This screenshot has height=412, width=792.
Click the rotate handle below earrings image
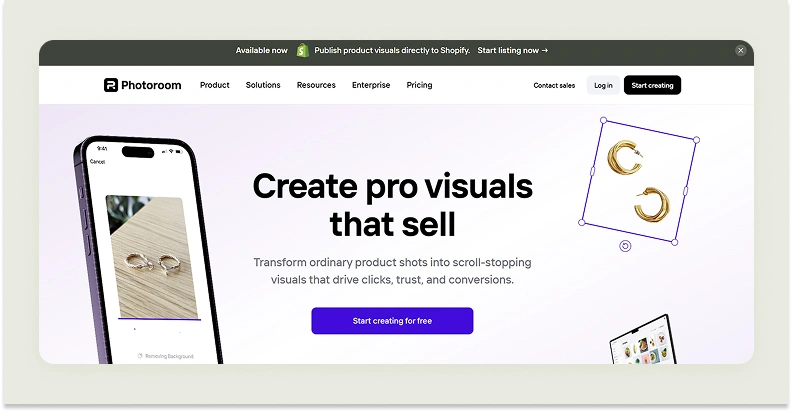point(625,246)
